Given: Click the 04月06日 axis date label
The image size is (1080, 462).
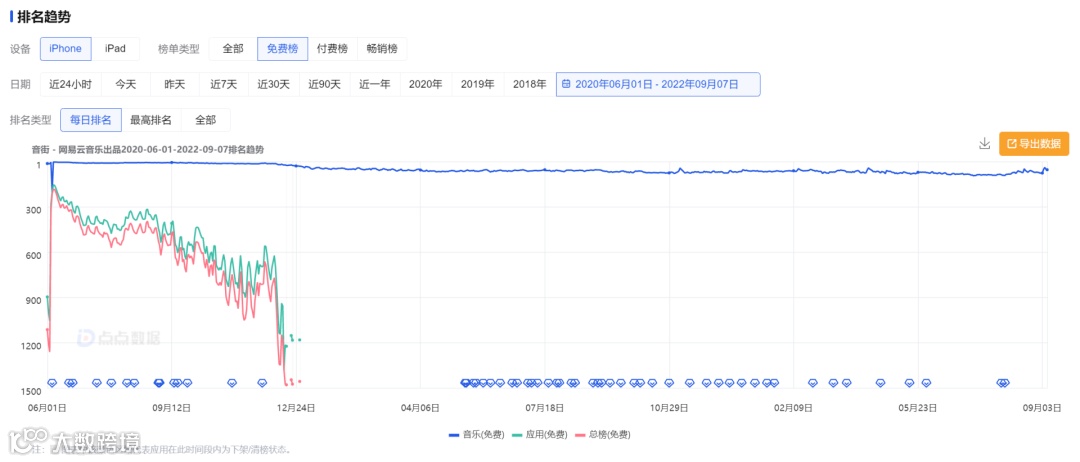Looking at the screenshot, I should tap(420, 408).
